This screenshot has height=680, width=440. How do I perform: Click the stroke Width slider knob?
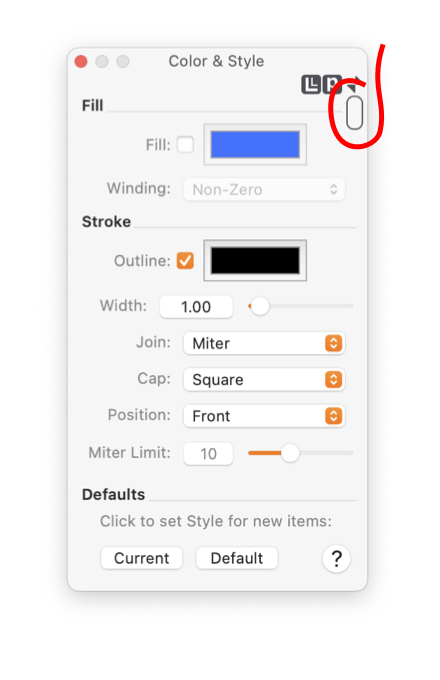pos(260,306)
